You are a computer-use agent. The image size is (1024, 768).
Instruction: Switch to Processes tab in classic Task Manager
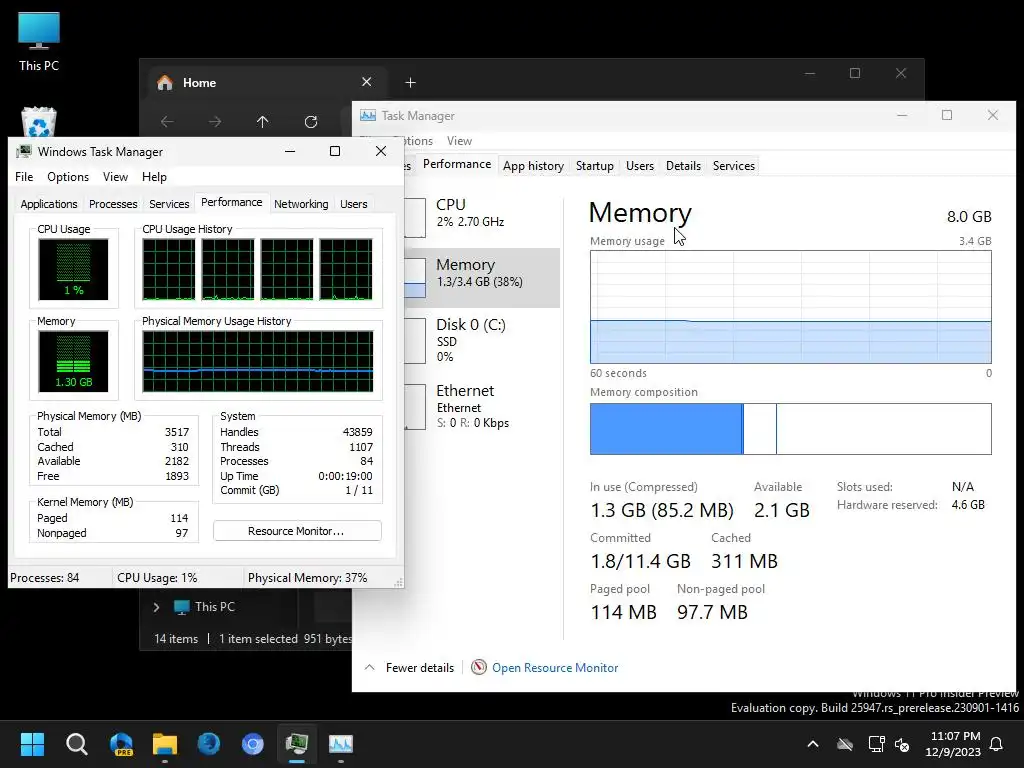pos(113,204)
